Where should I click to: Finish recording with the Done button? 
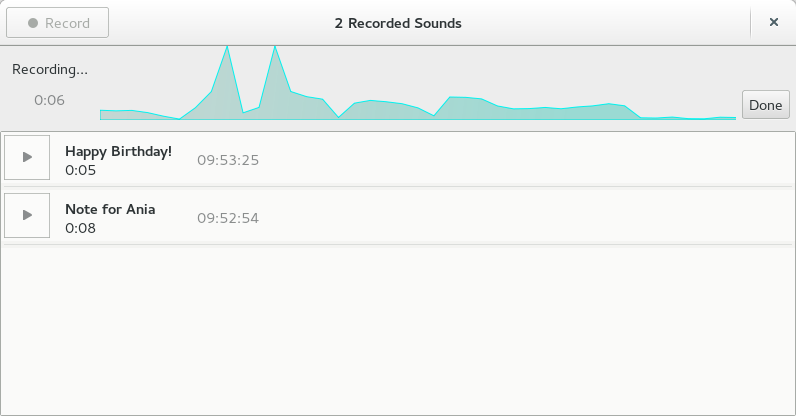766,105
